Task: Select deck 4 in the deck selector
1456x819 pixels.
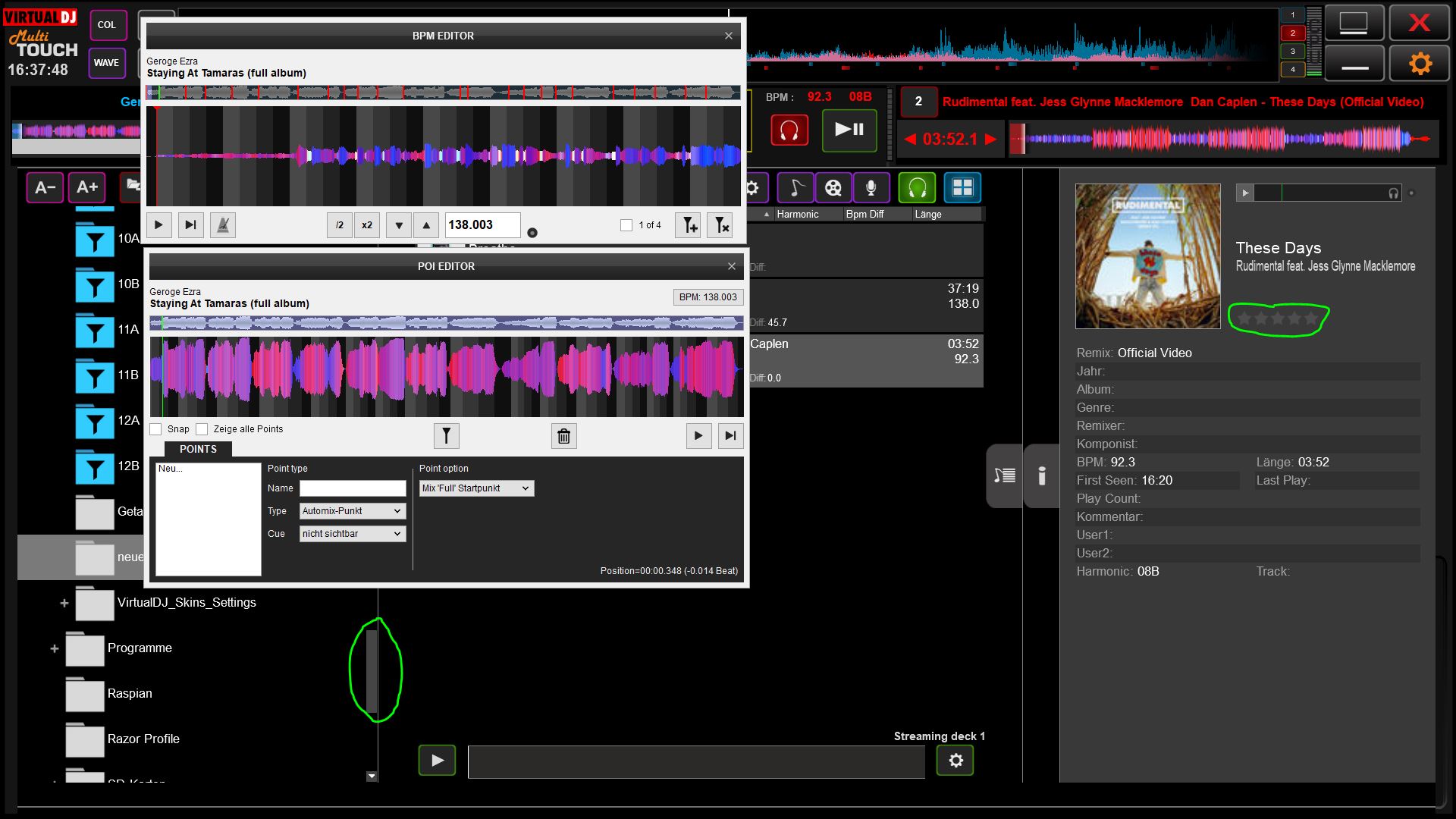Action: 1293,70
